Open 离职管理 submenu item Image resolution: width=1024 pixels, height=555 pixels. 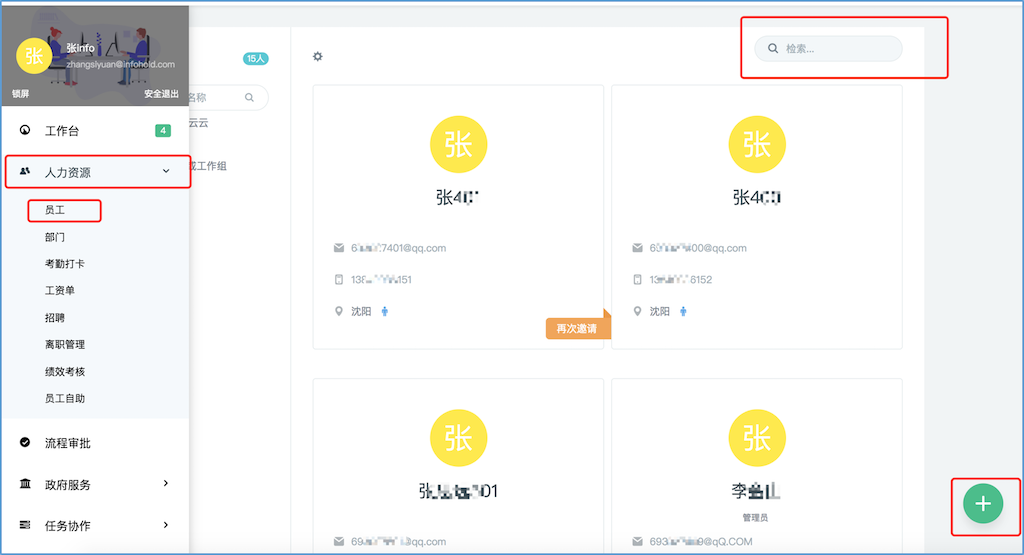(x=65, y=345)
